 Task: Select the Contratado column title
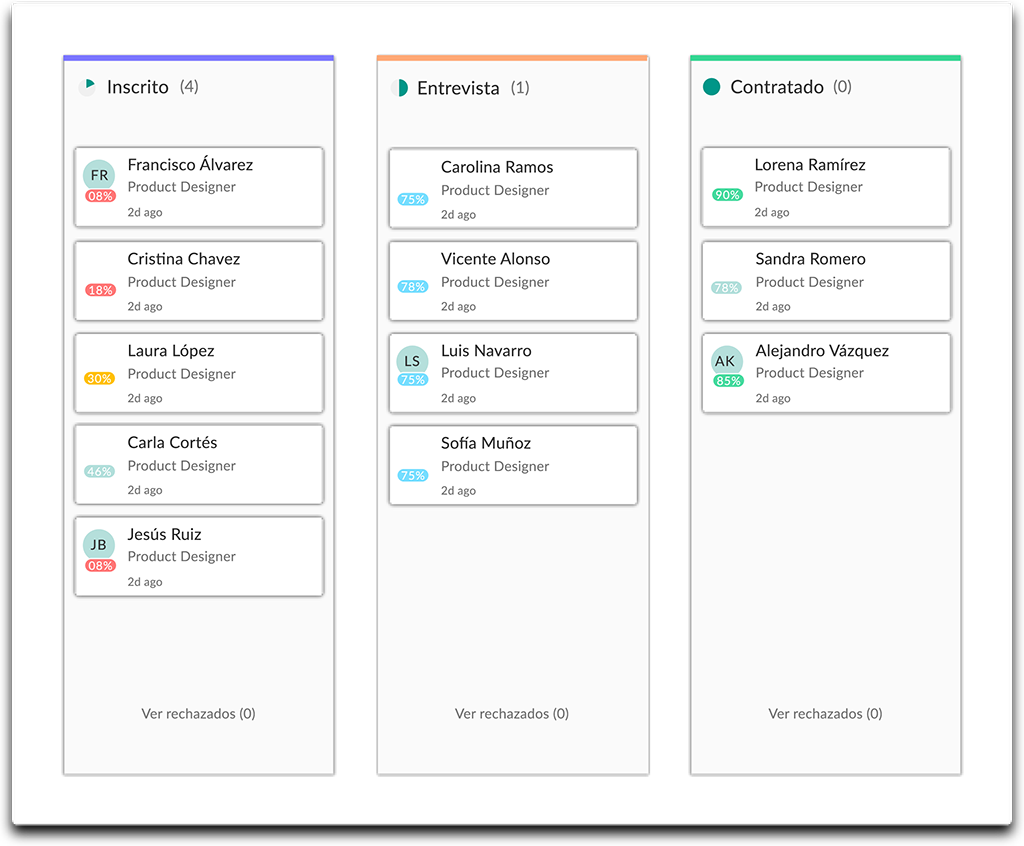click(x=777, y=87)
